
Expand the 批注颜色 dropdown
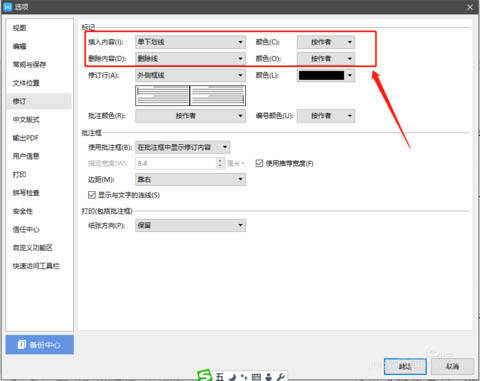(x=190, y=116)
